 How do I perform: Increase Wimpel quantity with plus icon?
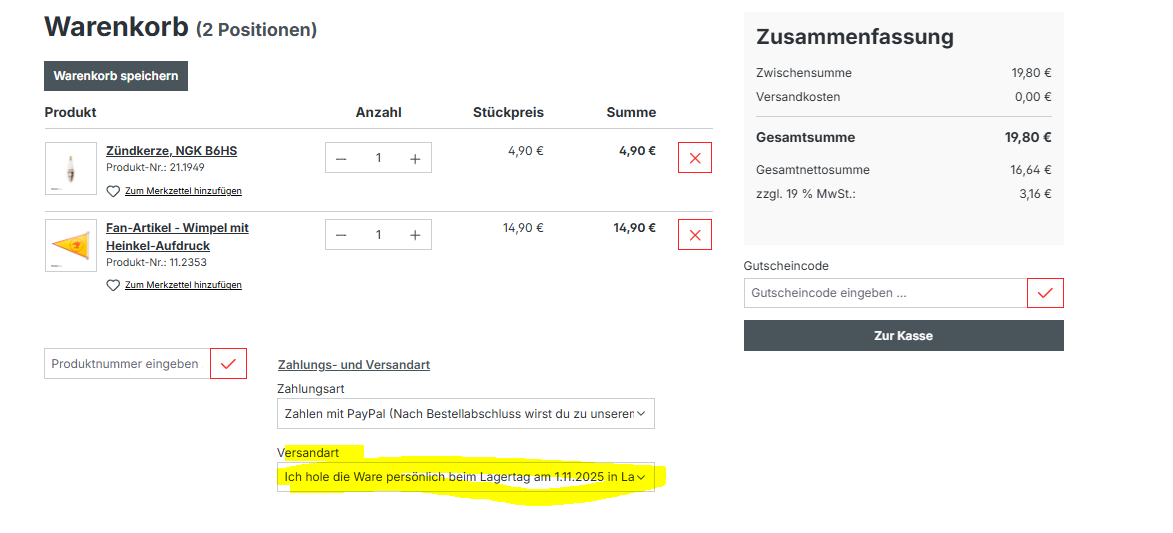(x=415, y=235)
